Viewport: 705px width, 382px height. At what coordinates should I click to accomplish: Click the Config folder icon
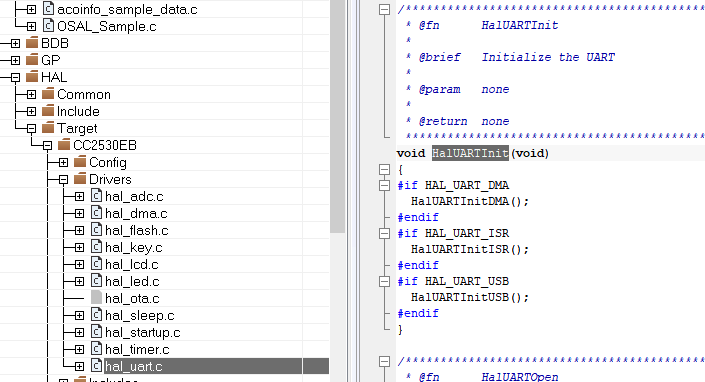click(80, 162)
